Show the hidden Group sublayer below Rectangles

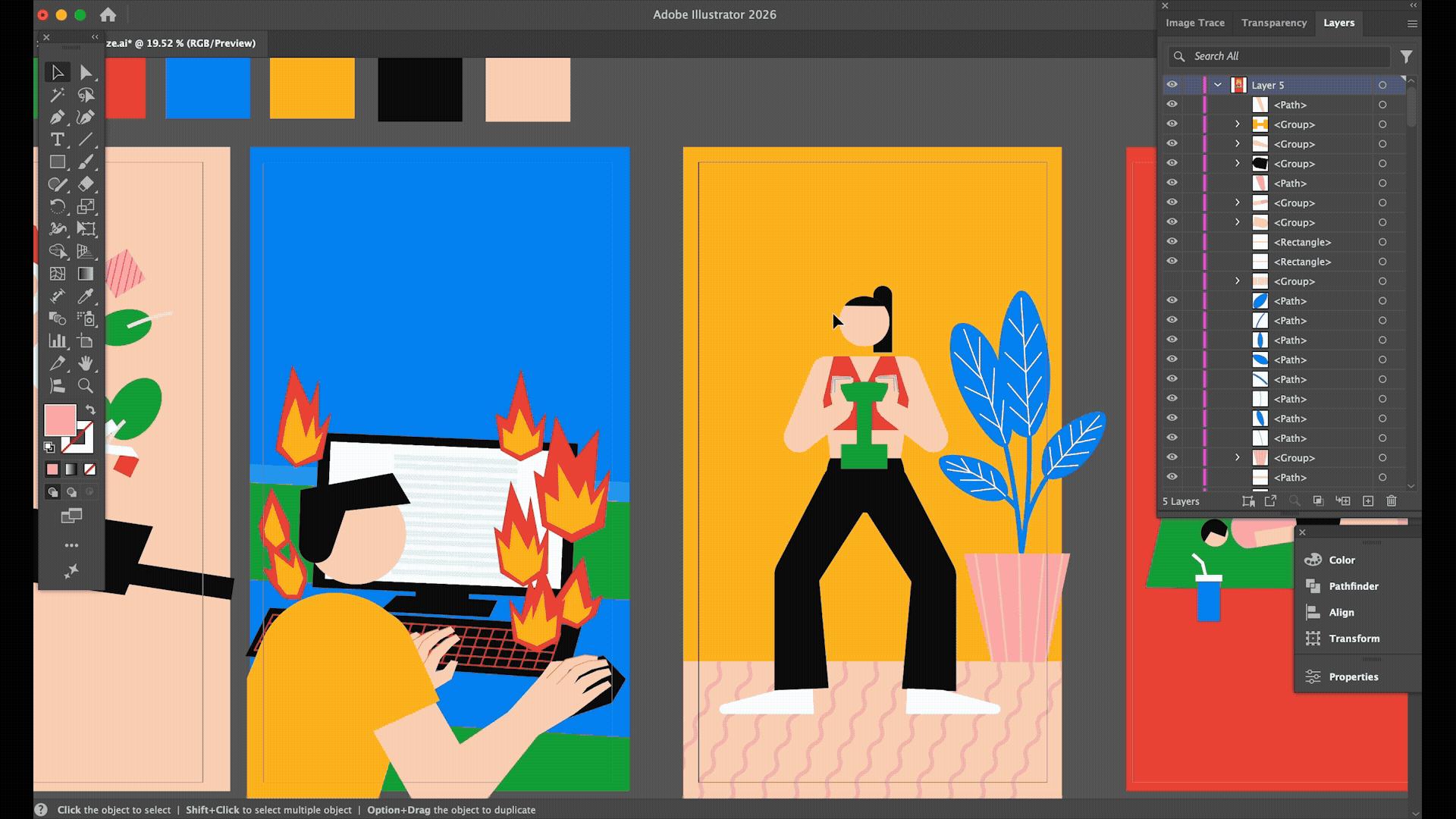click(x=1172, y=281)
